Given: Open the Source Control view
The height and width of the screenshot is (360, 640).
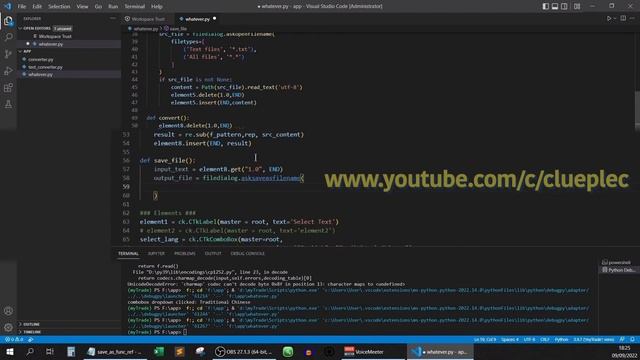Looking at the screenshot, I should coord(8,54).
